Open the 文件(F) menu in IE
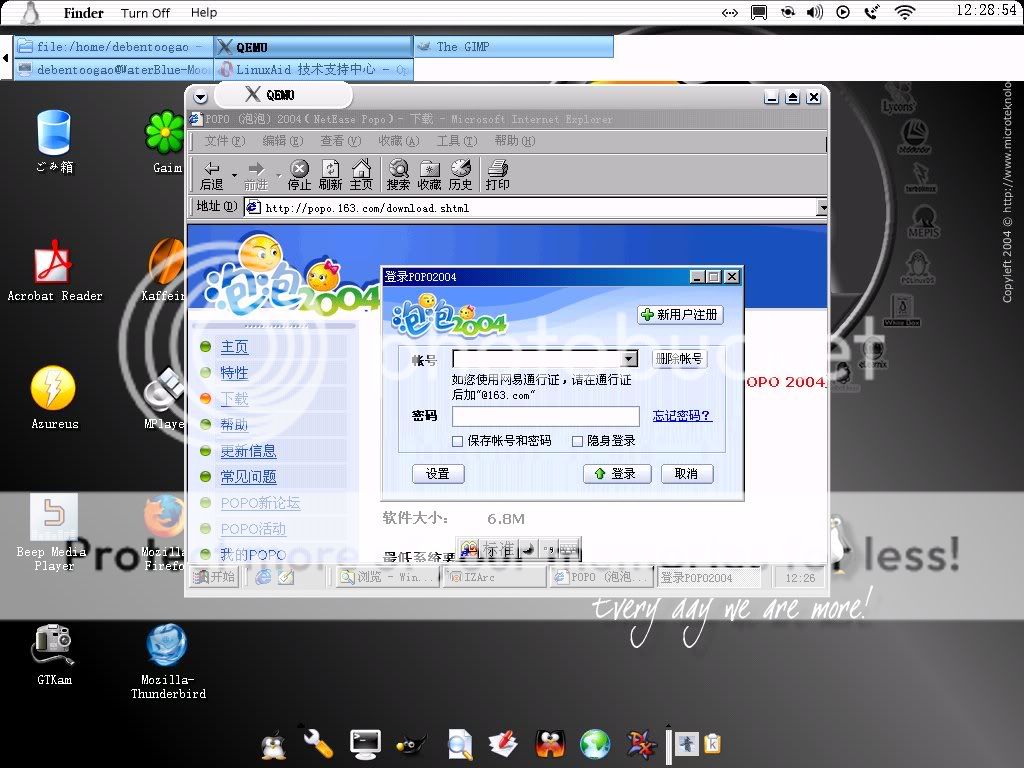1024x768 pixels. [225, 141]
